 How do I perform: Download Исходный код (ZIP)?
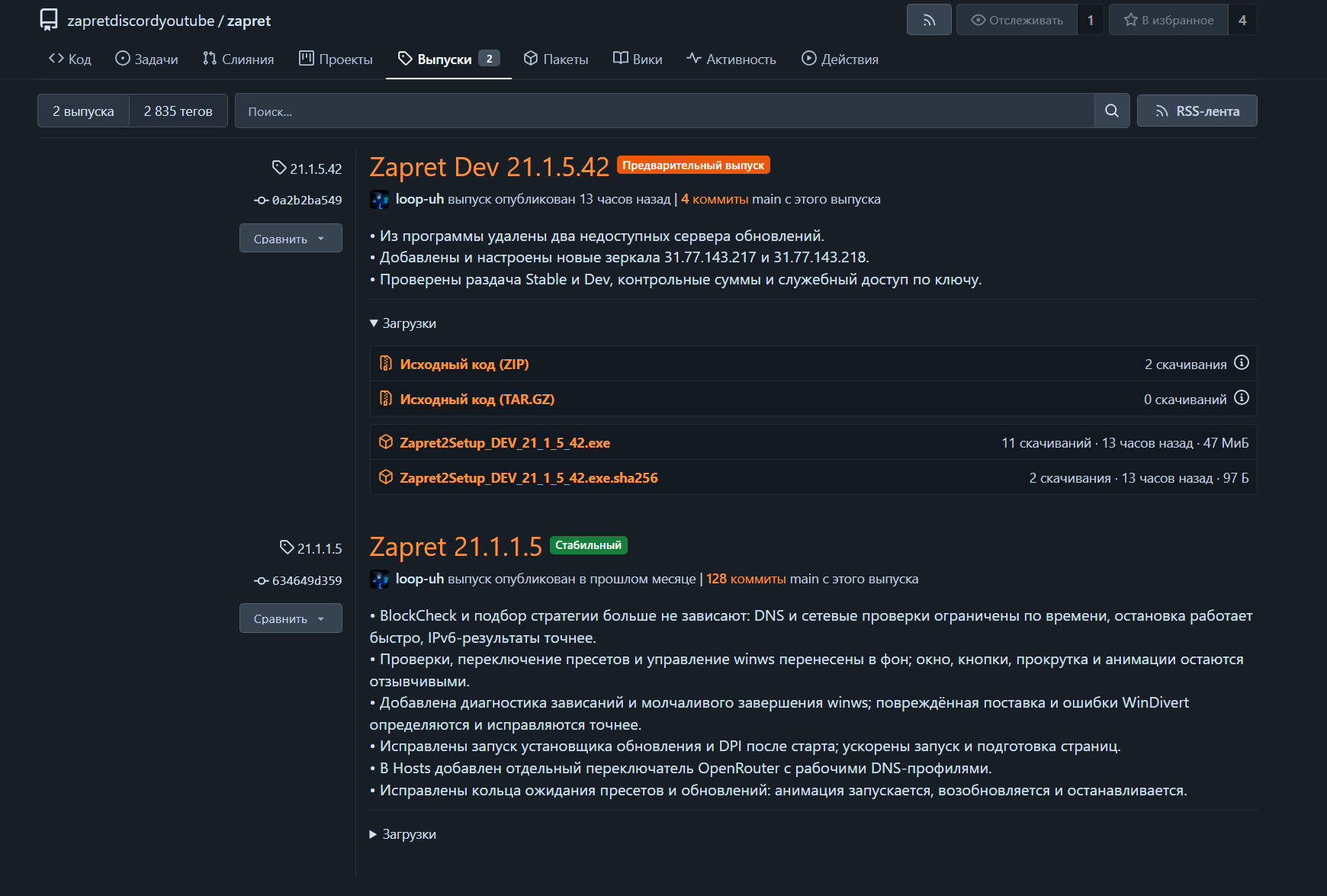coord(464,364)
